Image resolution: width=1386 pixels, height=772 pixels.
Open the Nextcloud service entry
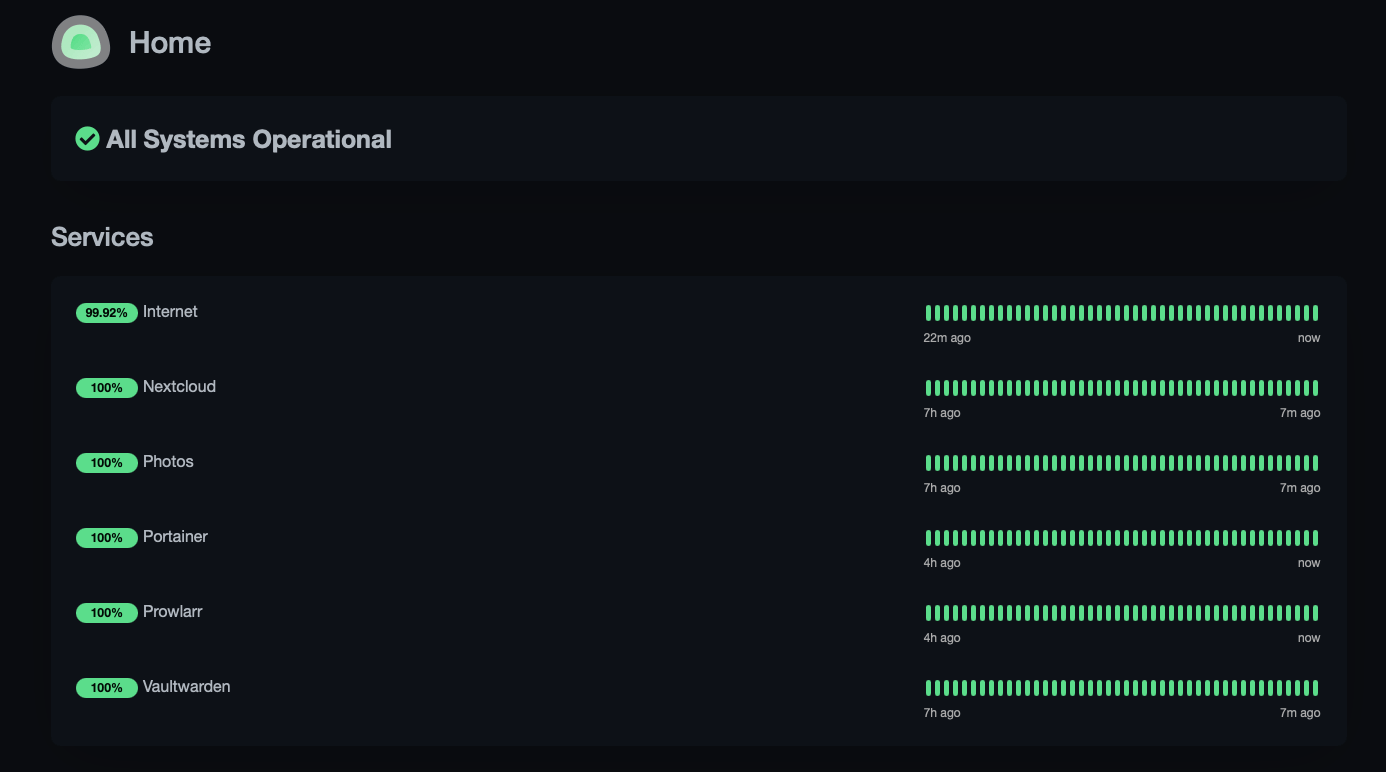[x=180, y=387]
